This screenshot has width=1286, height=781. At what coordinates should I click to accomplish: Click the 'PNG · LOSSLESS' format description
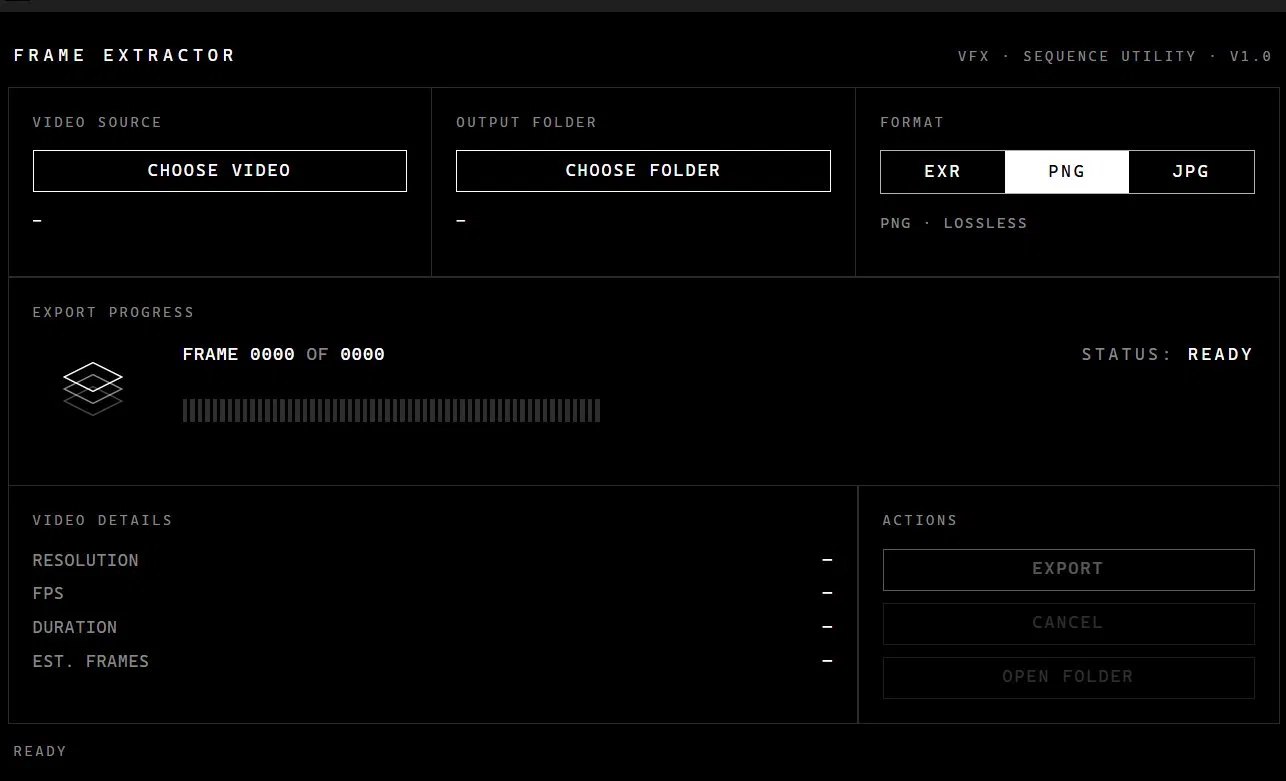(x=954, y=224)
